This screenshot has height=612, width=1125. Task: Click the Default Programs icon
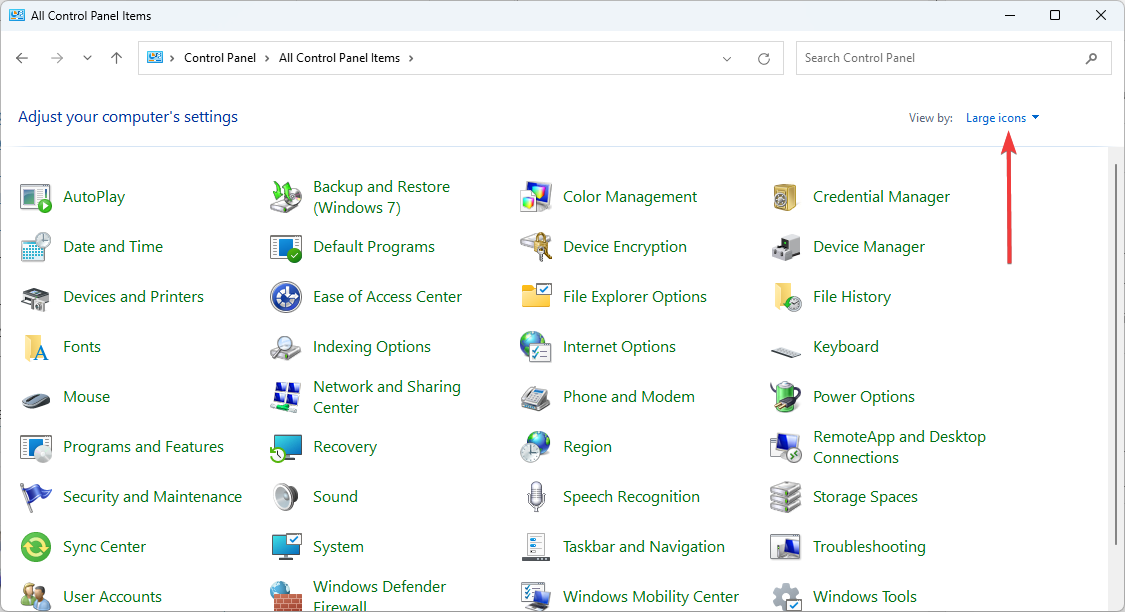point(286,247)
